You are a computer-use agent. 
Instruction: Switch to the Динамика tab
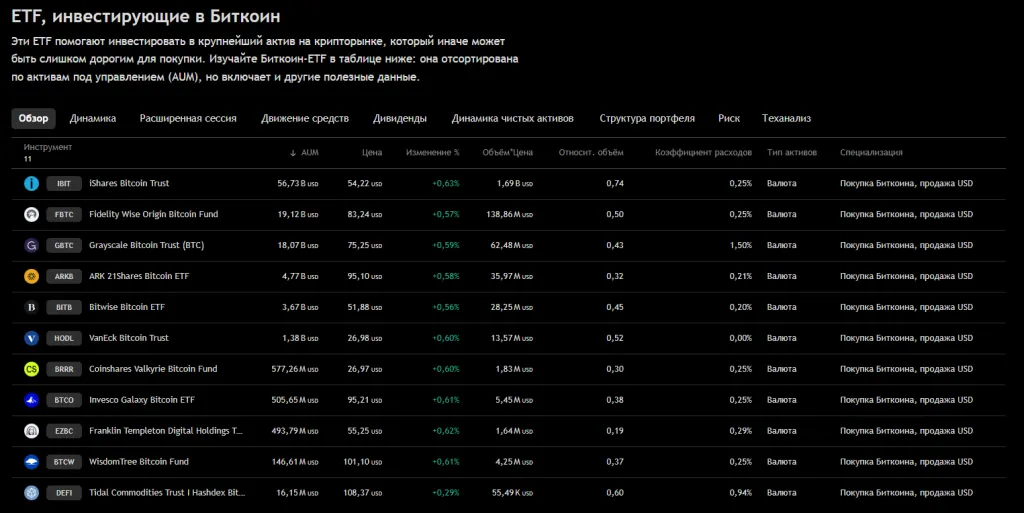click(93, 118)
